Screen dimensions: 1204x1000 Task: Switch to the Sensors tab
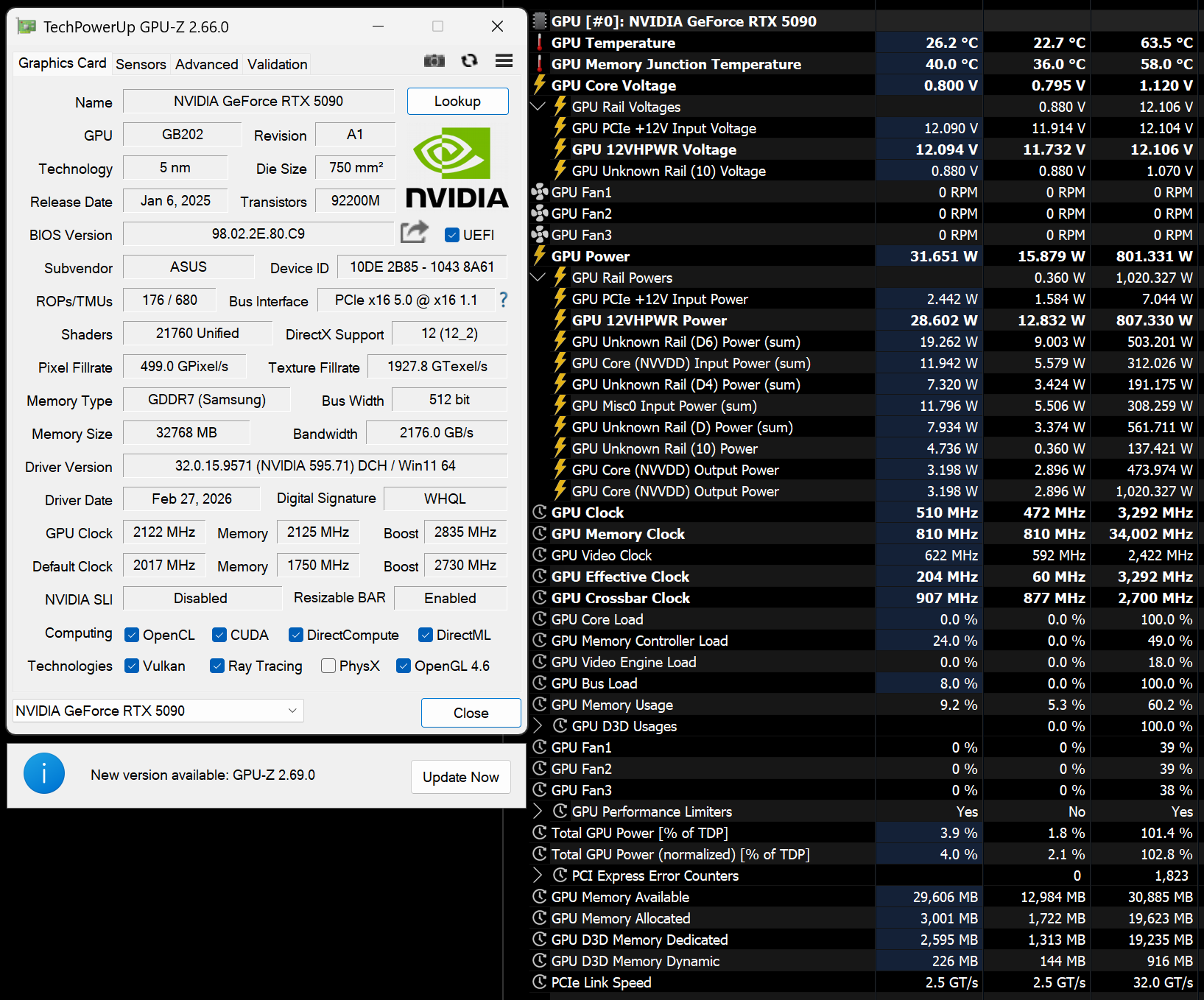pyautogui.click(x=141, y=64)
